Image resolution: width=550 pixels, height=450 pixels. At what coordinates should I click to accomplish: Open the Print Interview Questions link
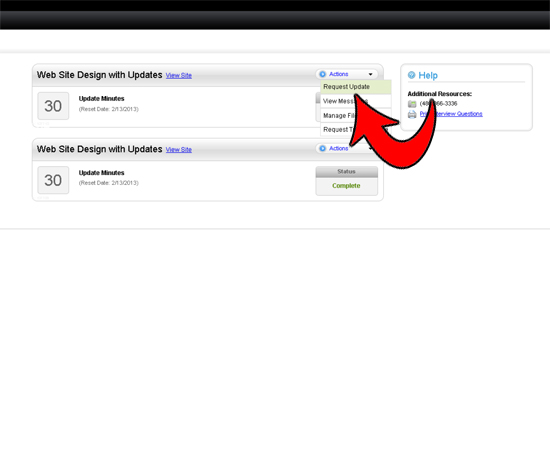[x=451, y=114]
